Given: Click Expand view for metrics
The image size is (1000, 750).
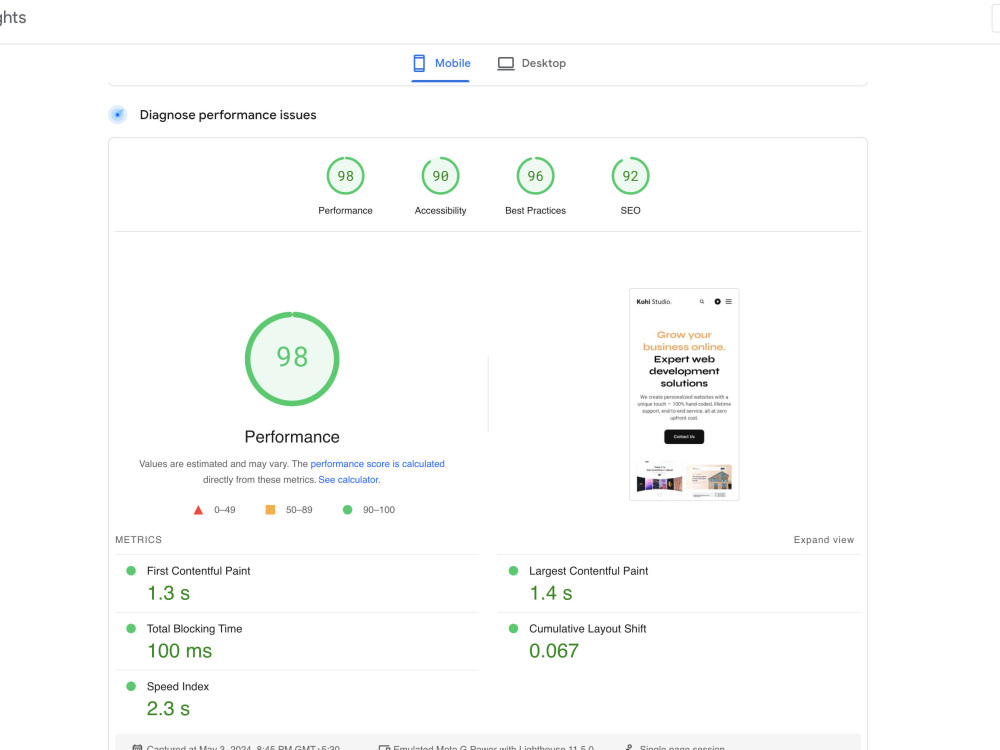Looking at the screenshot, I should 823,540.
